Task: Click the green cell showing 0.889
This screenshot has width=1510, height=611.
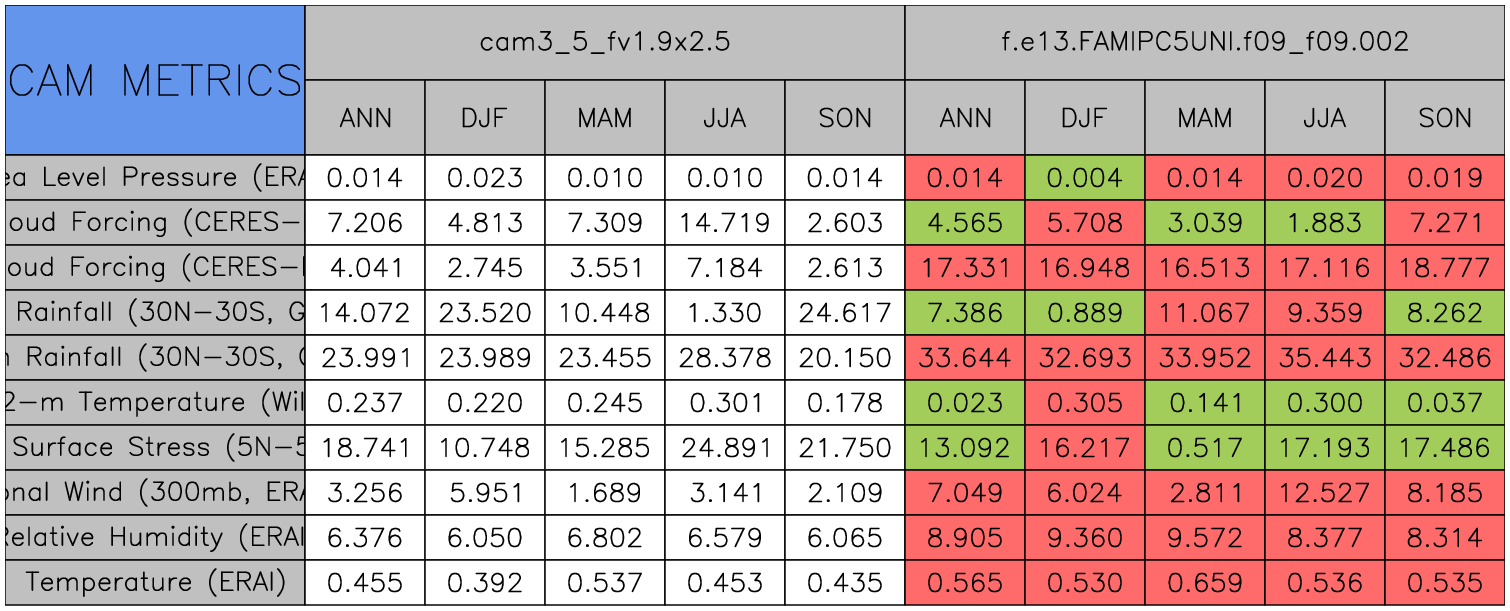Action: coord(1084,312)
